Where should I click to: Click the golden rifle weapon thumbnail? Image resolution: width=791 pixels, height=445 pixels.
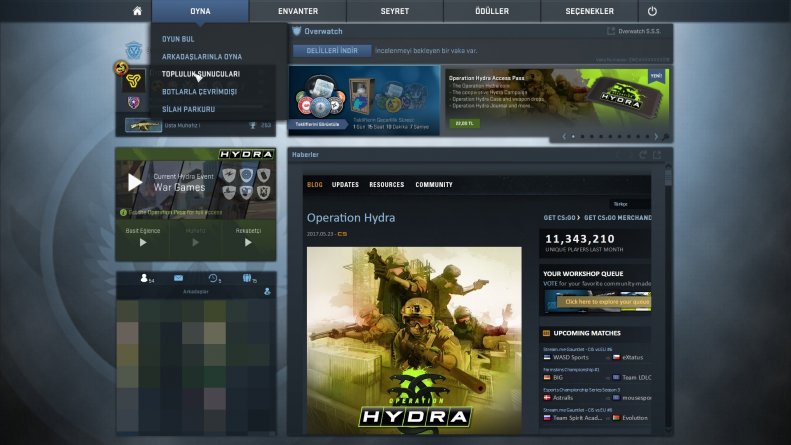coord(143,125)
